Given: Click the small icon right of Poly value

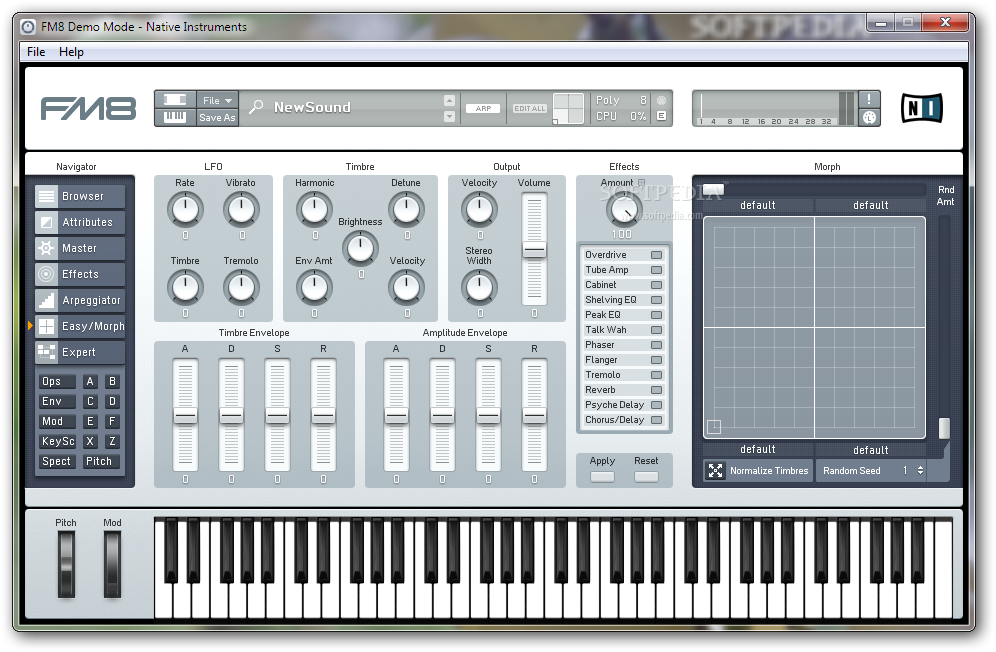Looking at the screenshot, I should (x=661, y=100).
